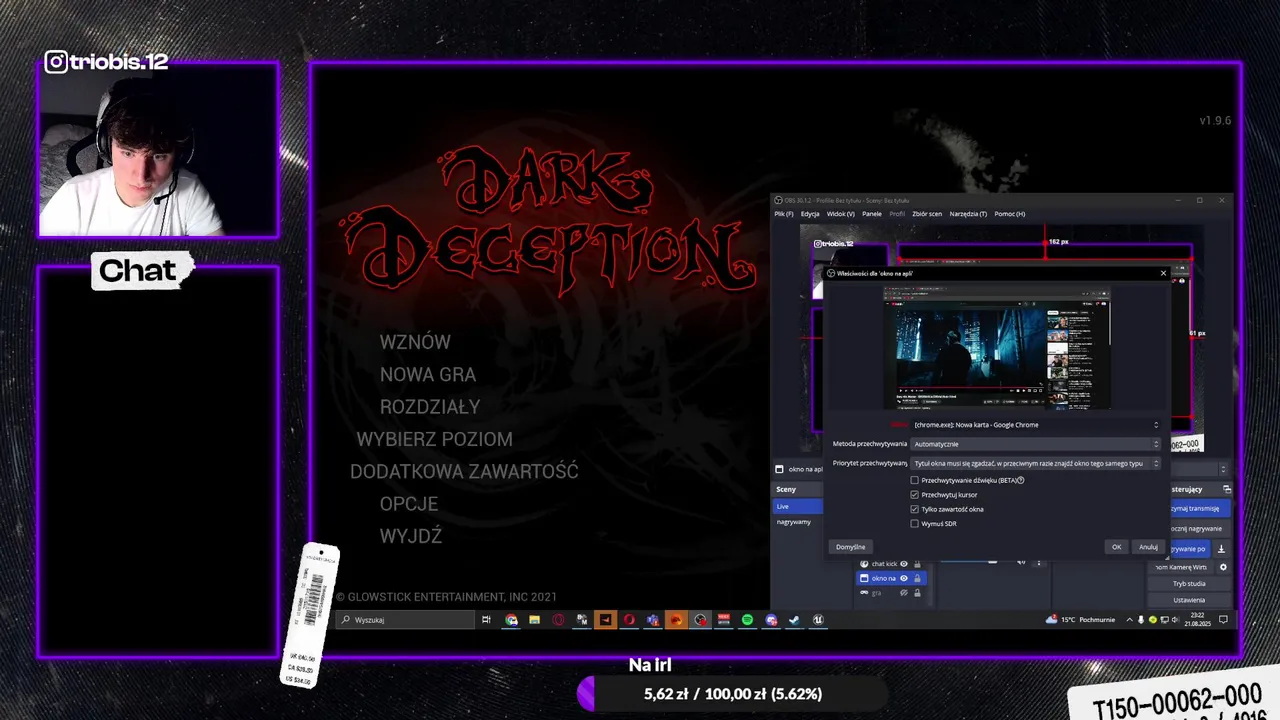Open the notification center icon
The width and height of the screenshot is (1280, 720).
[x=1223, y=620]
